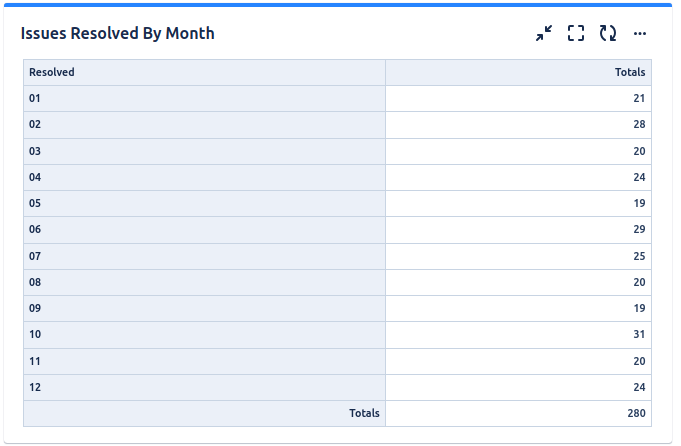Click the month 11 row label
681x446 pixels.
pos(35,361)
